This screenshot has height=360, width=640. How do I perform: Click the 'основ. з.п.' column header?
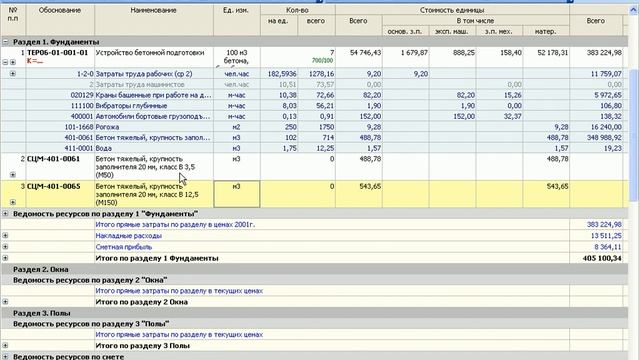405,31
